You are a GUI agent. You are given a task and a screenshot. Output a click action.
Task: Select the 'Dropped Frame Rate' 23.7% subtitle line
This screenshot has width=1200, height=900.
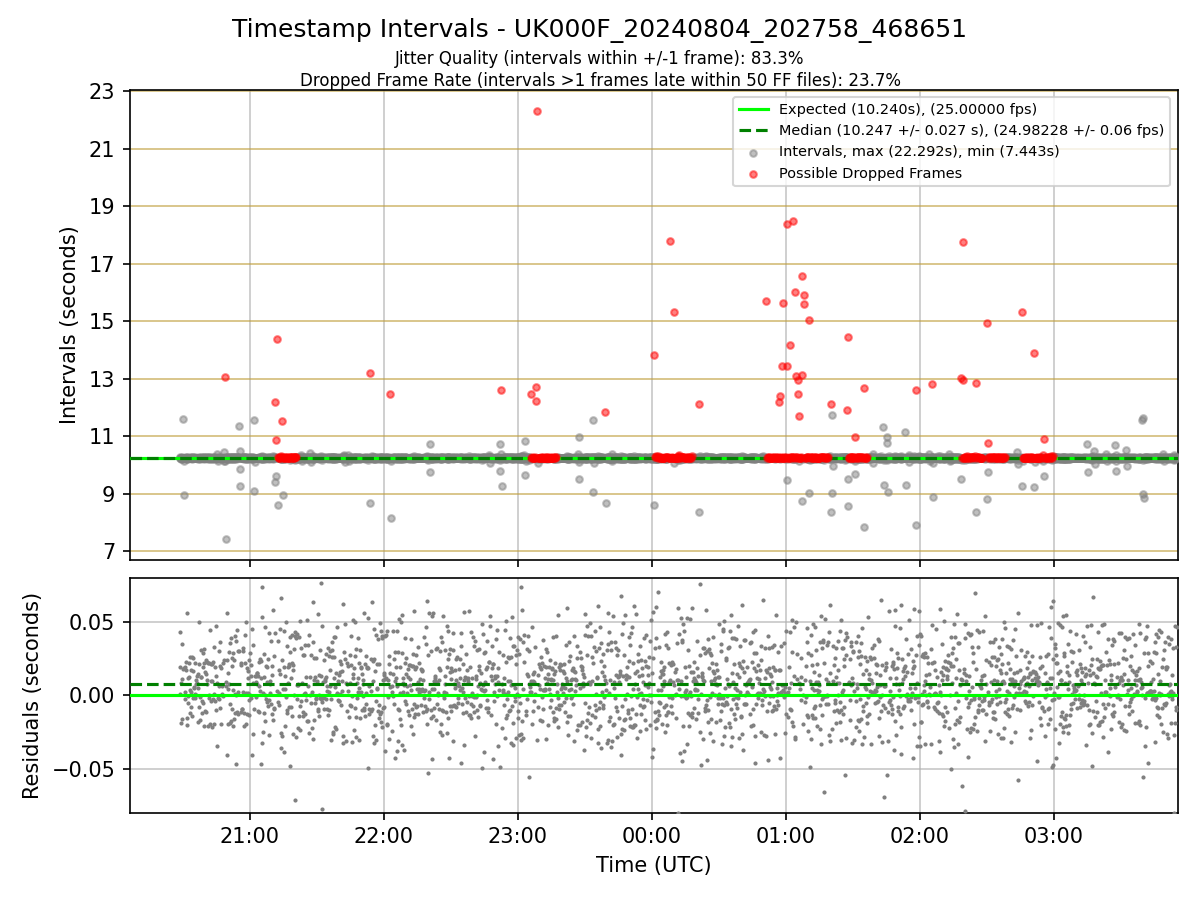coord(600,79)
